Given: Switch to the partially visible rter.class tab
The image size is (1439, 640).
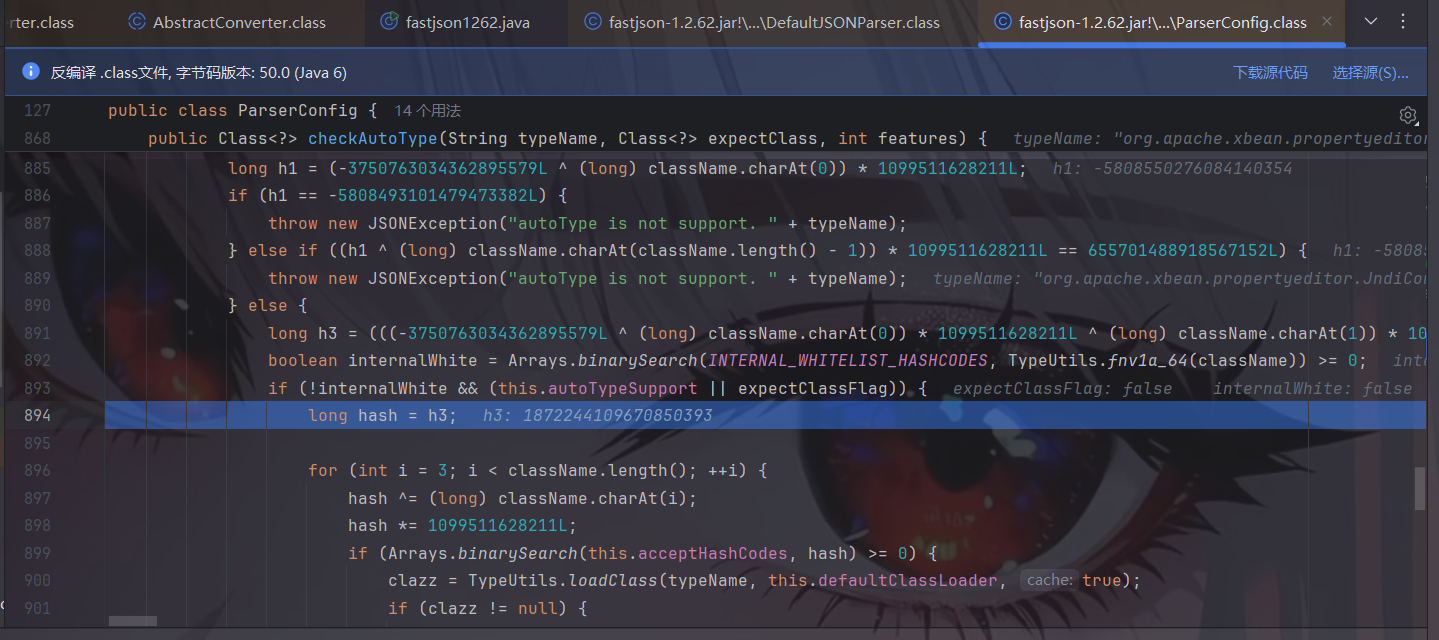Looking at the screenshot, I should point(40,22).
